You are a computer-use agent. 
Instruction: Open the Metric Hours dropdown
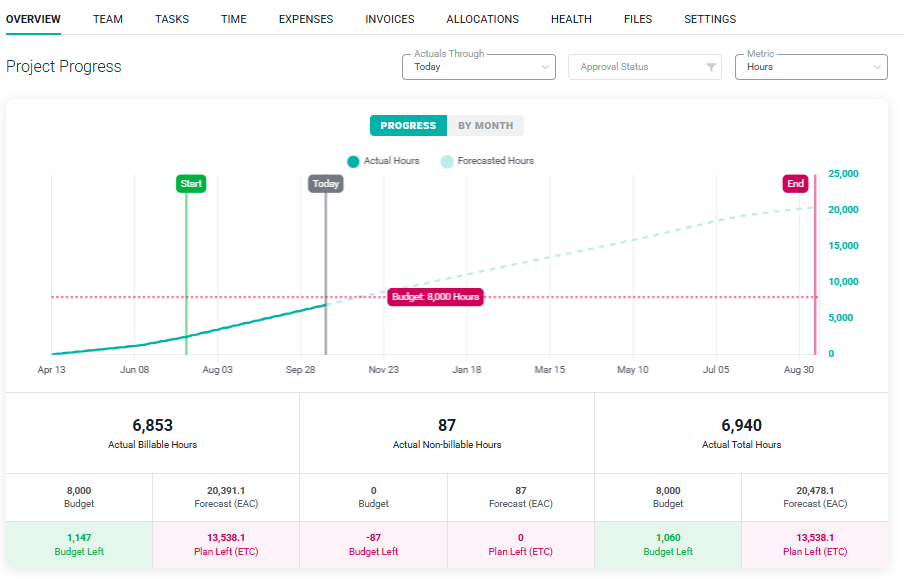[811, 67]
